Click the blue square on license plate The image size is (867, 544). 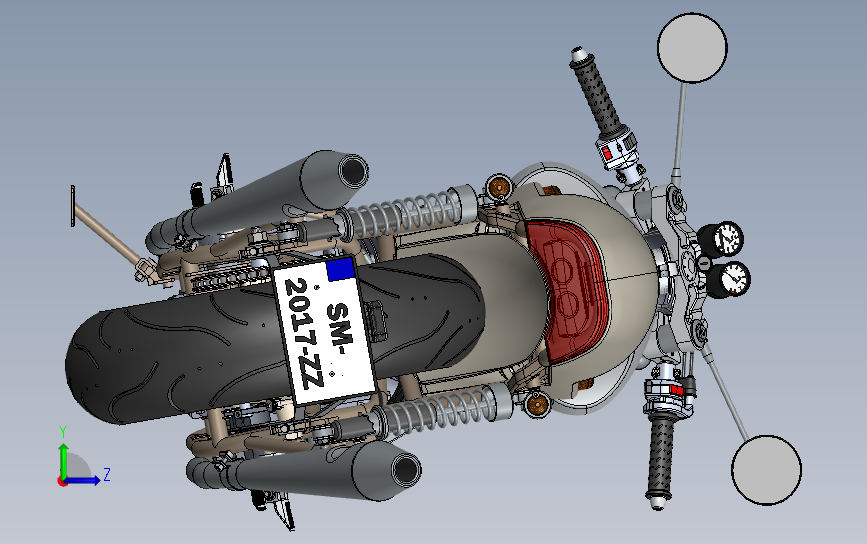click(341, 269)
